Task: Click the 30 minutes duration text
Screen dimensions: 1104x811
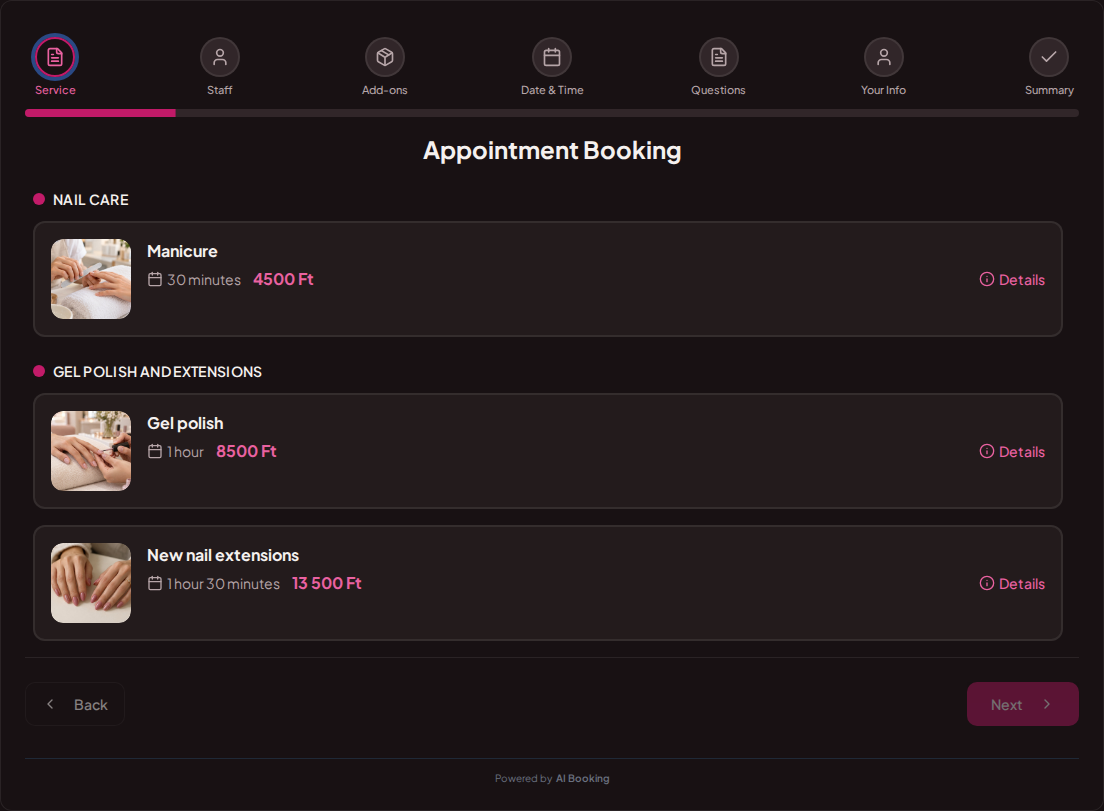Action: [x=204, y=279]
